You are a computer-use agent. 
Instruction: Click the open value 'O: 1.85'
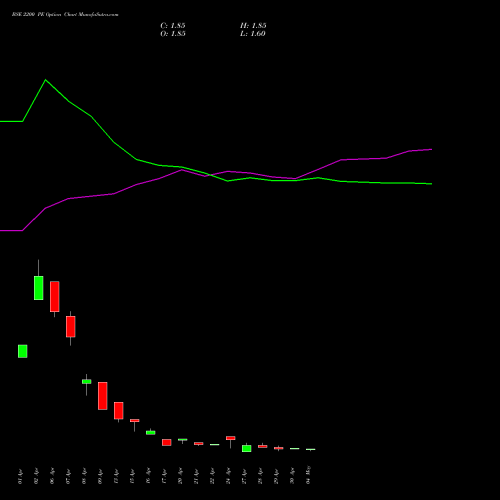pos(173,34)
